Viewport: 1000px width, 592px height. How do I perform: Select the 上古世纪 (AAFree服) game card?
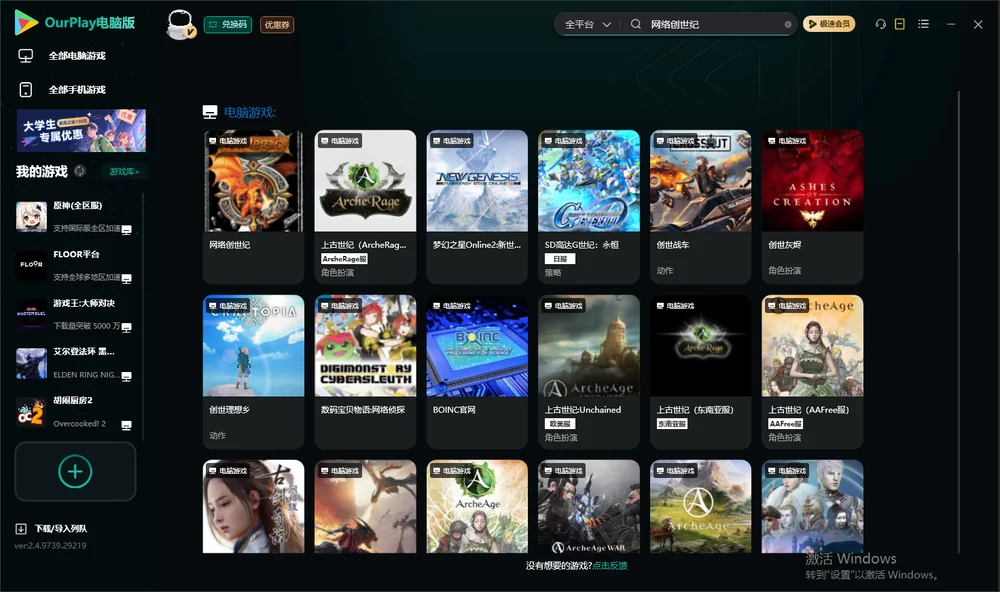pos(812,372)
